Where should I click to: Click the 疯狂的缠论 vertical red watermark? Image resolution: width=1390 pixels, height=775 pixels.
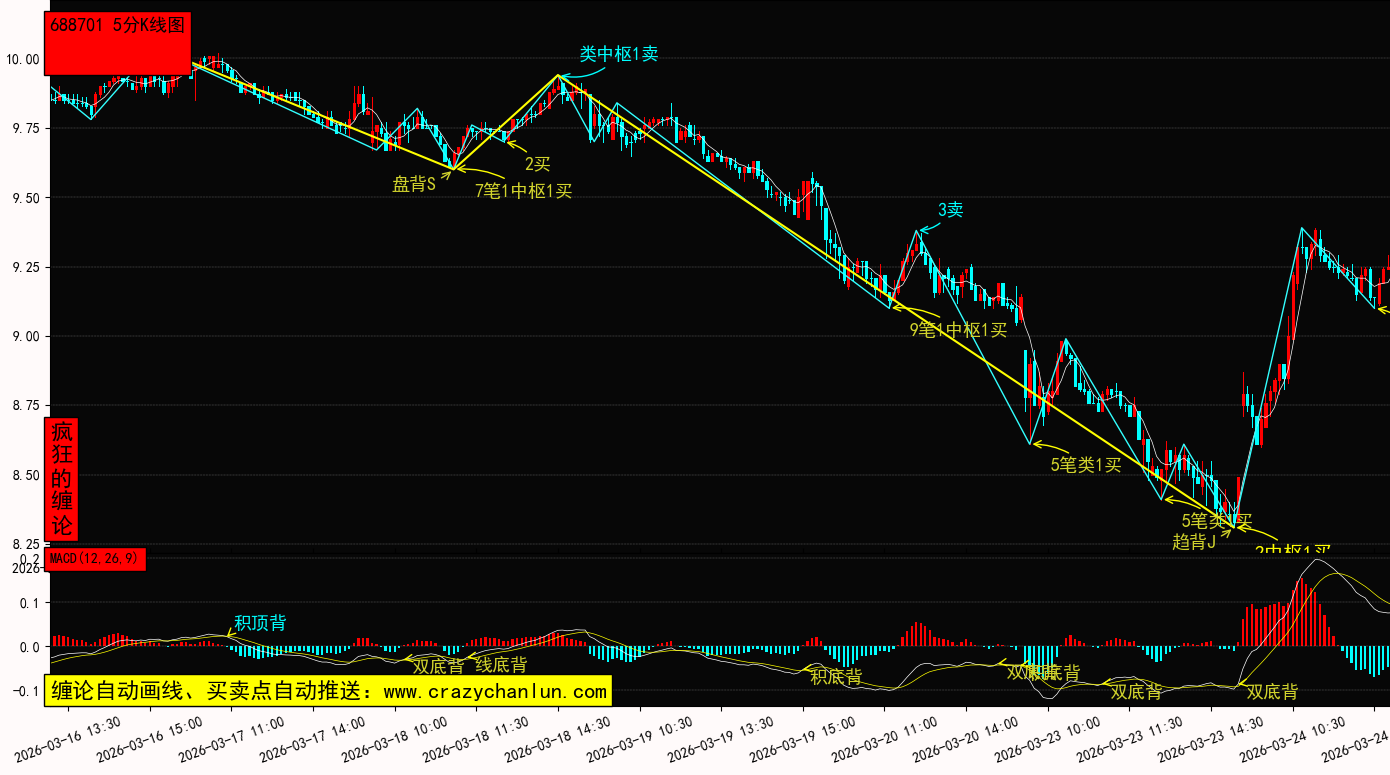point(62,479)
